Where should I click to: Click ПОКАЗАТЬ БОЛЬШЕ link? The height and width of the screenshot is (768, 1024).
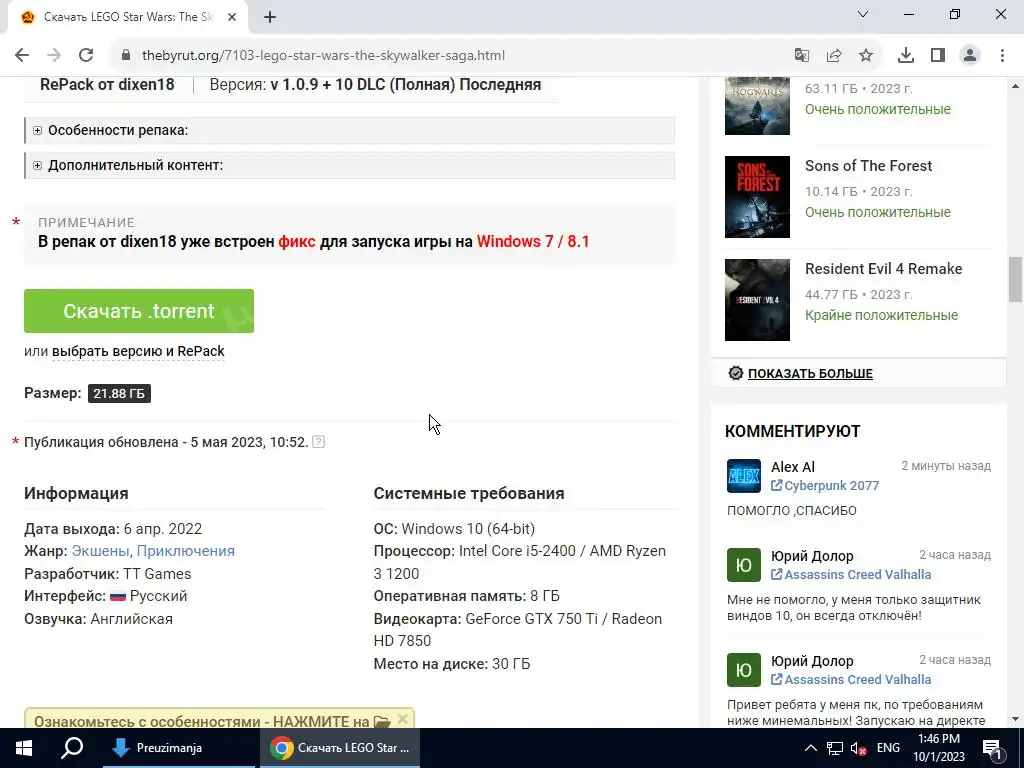point(810,374)
